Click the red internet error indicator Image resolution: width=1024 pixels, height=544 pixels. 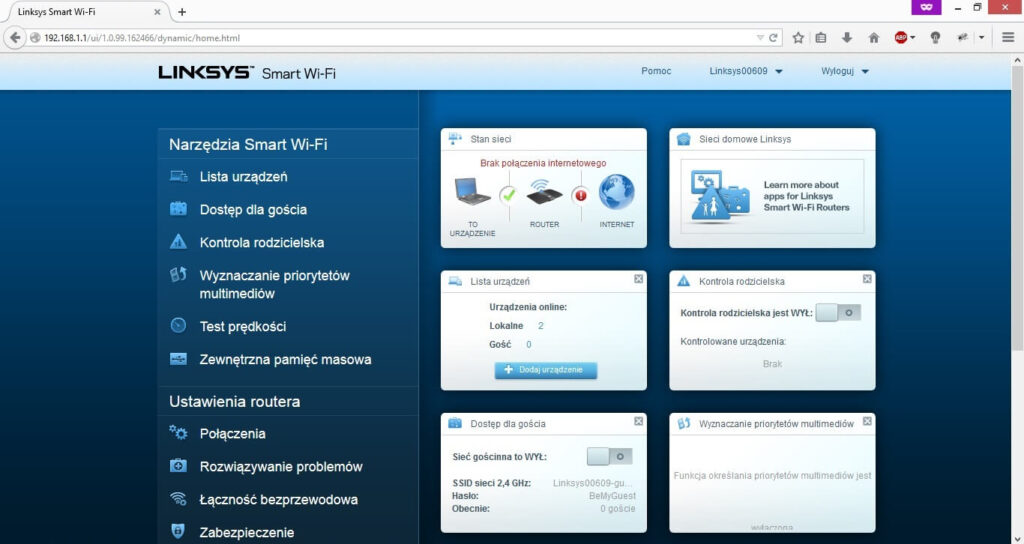pyautogui.click(x=581, y=195)
